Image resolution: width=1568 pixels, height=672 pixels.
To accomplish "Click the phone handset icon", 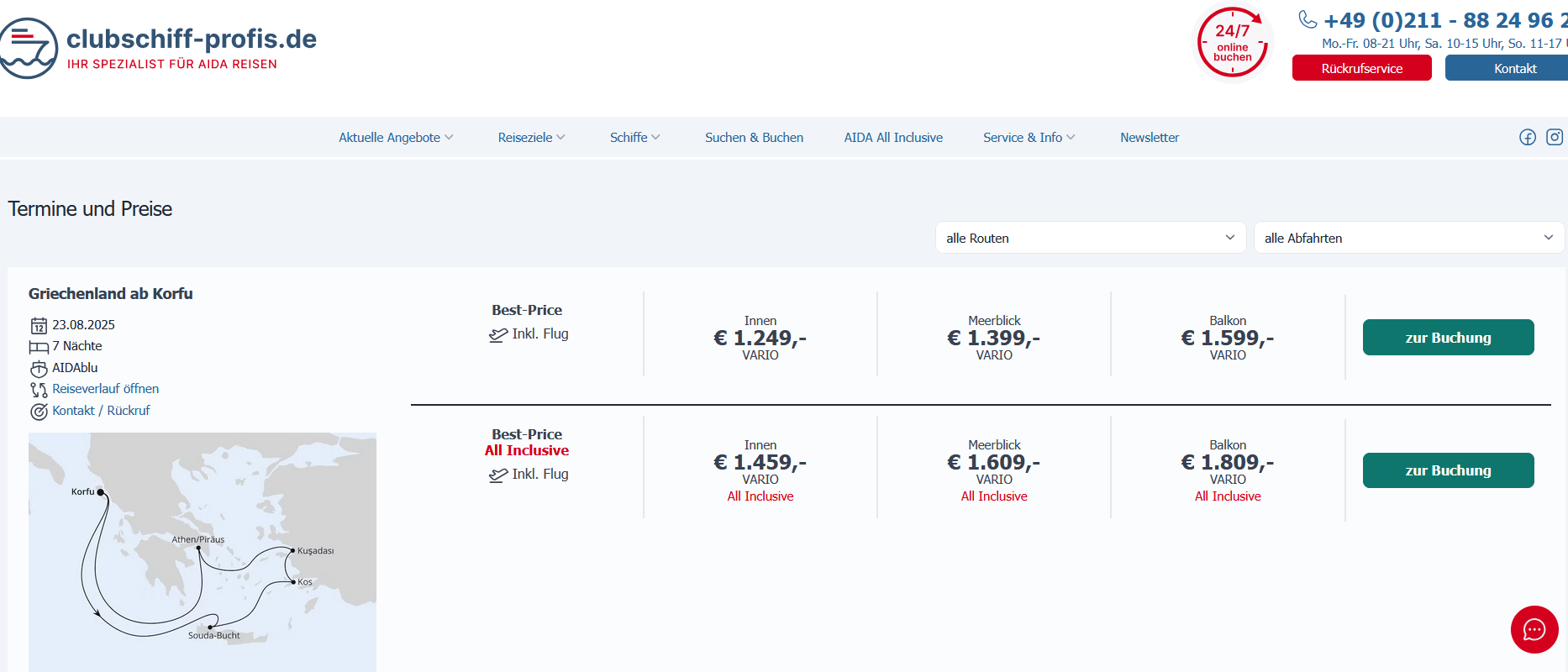I will pos(1308,19).
